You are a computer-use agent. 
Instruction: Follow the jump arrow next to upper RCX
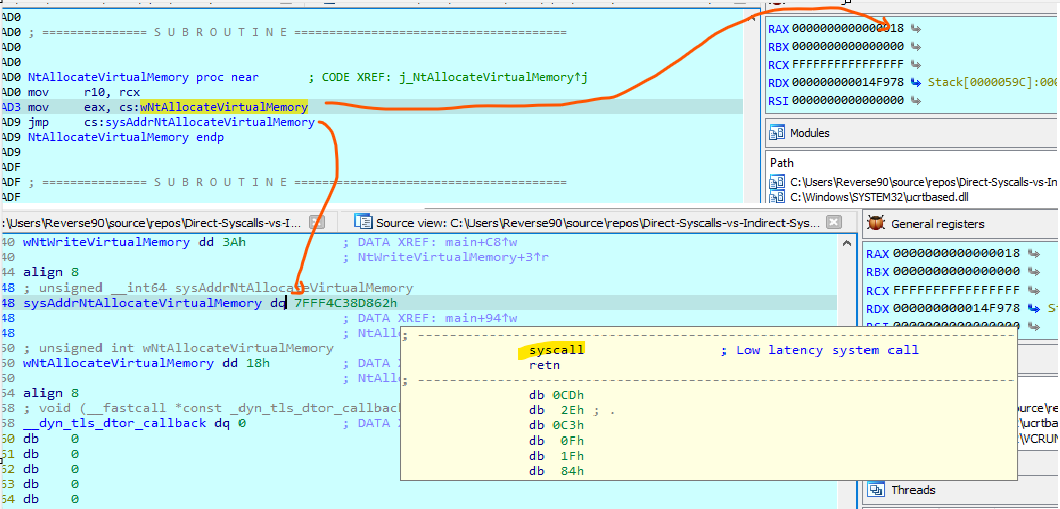click(x=915, y=65)
